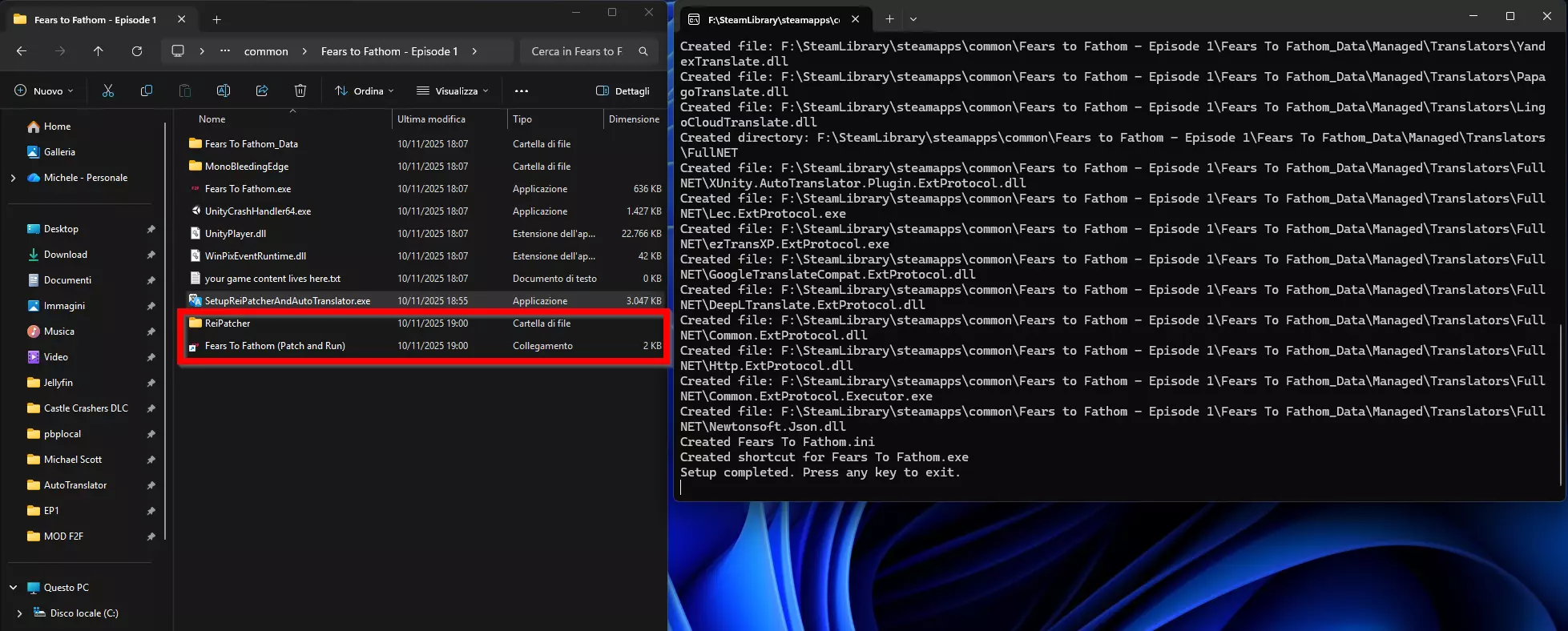Select the UnityPlayer.dll file name
Image resolution: width=1568 pixels, height=631 pixels.
tap(236, 234)
